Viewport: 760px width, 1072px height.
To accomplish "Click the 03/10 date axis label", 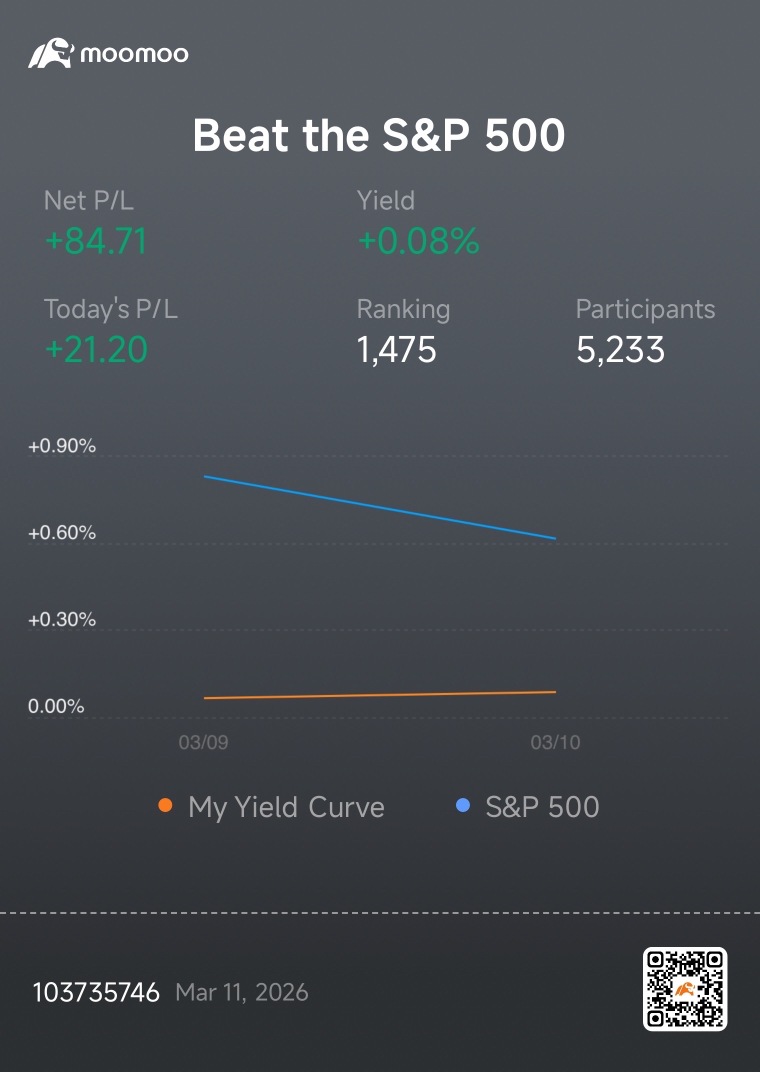I will click(x=555, y=742).
